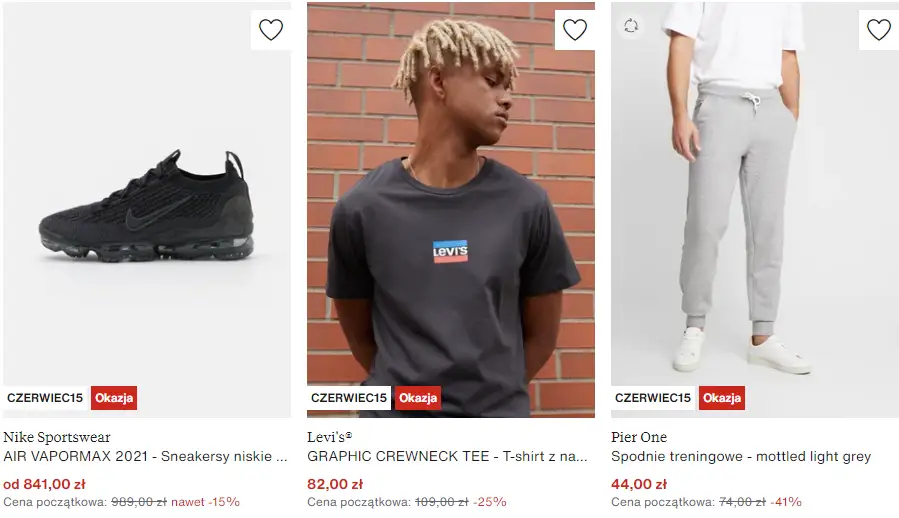The width and height of the screenshot is (899, 518).
Task: Open the black Nike sneaker image
Action: [x=147, y=210]
